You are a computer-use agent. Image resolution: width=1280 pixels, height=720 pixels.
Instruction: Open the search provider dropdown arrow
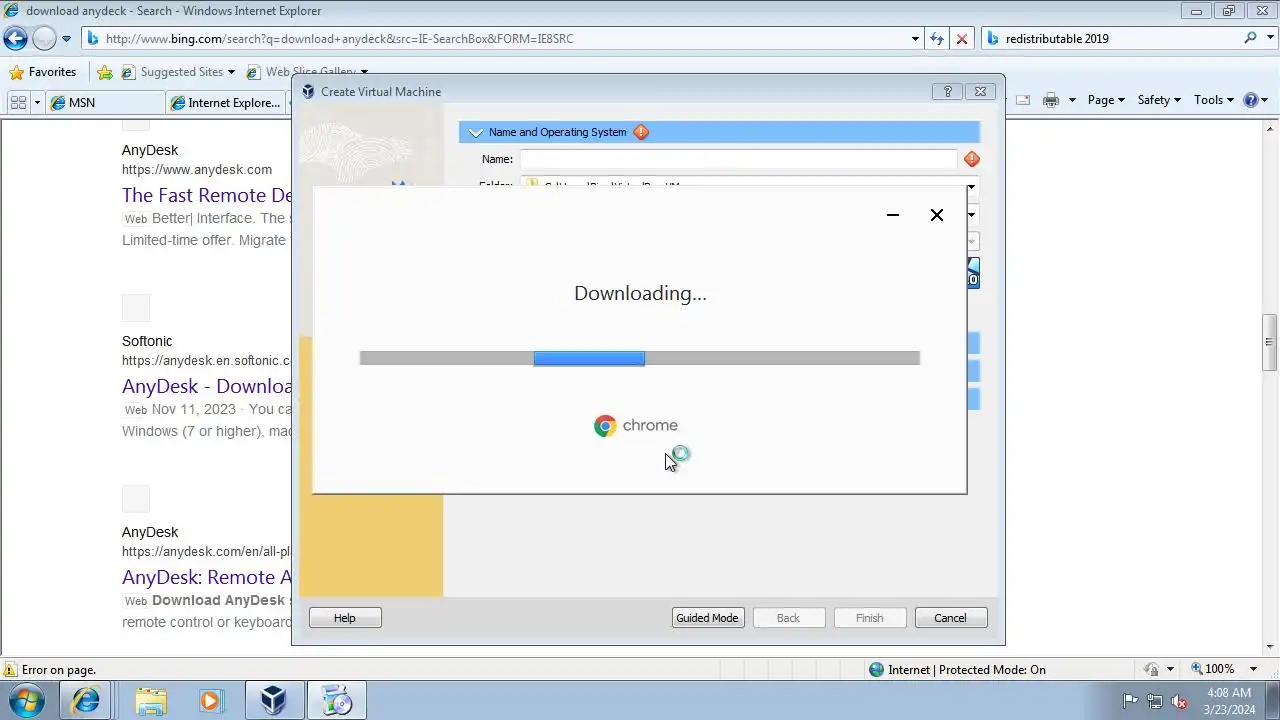(1268, 39)
